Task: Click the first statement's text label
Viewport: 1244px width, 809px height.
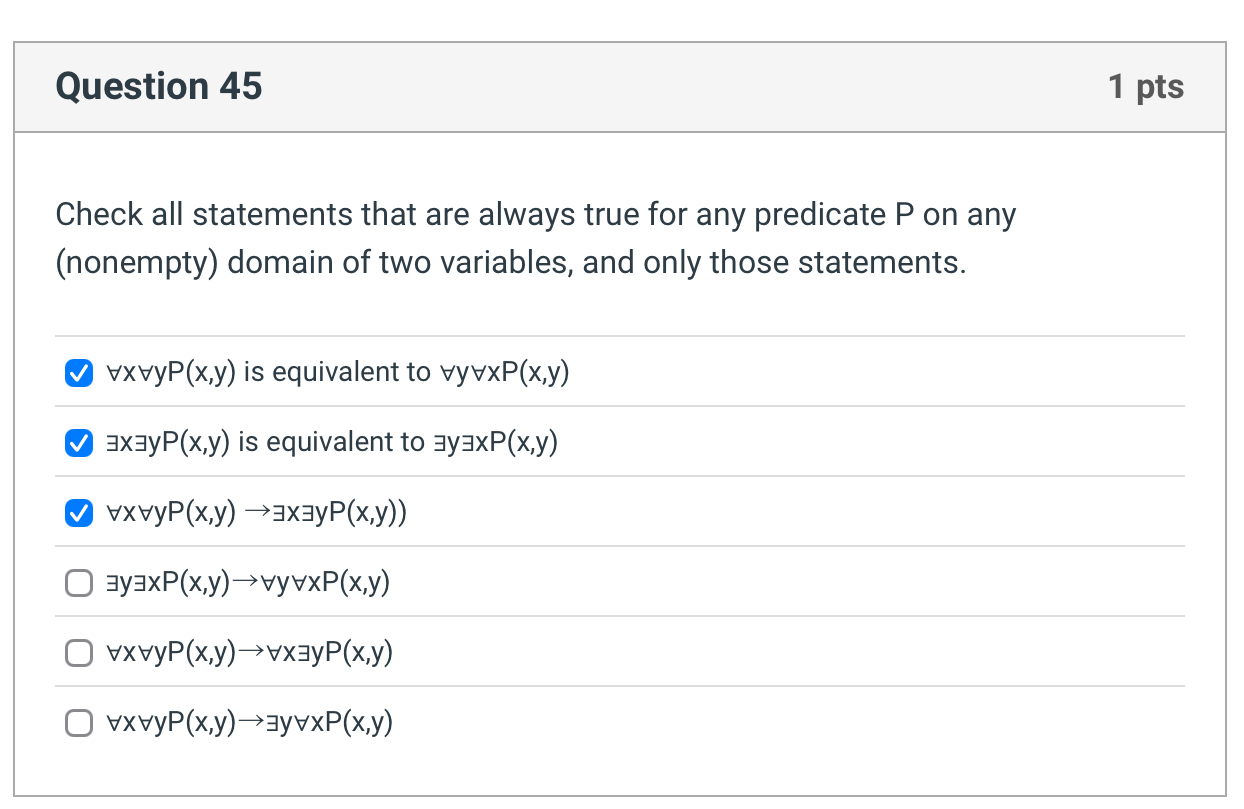Action: (x=337, y=372)
